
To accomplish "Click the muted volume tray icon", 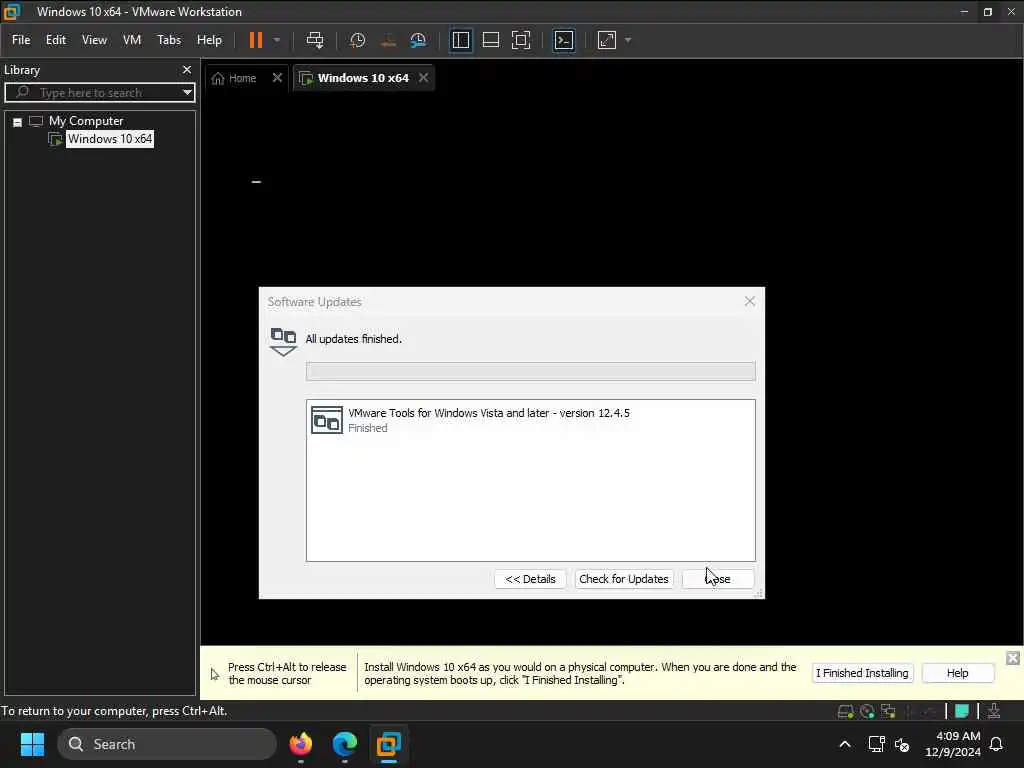I will pyautogui.click(x=902, y=744).
